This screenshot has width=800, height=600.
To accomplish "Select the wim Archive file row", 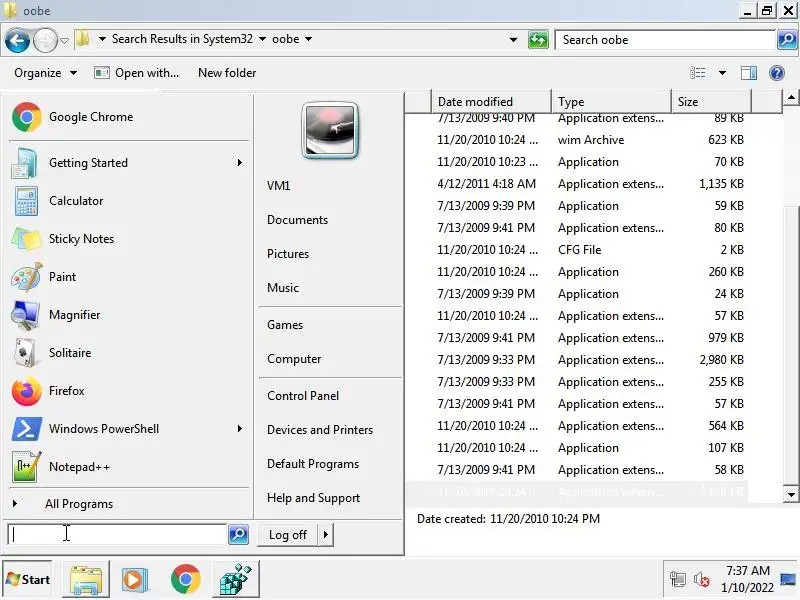I will click(577, 140).
